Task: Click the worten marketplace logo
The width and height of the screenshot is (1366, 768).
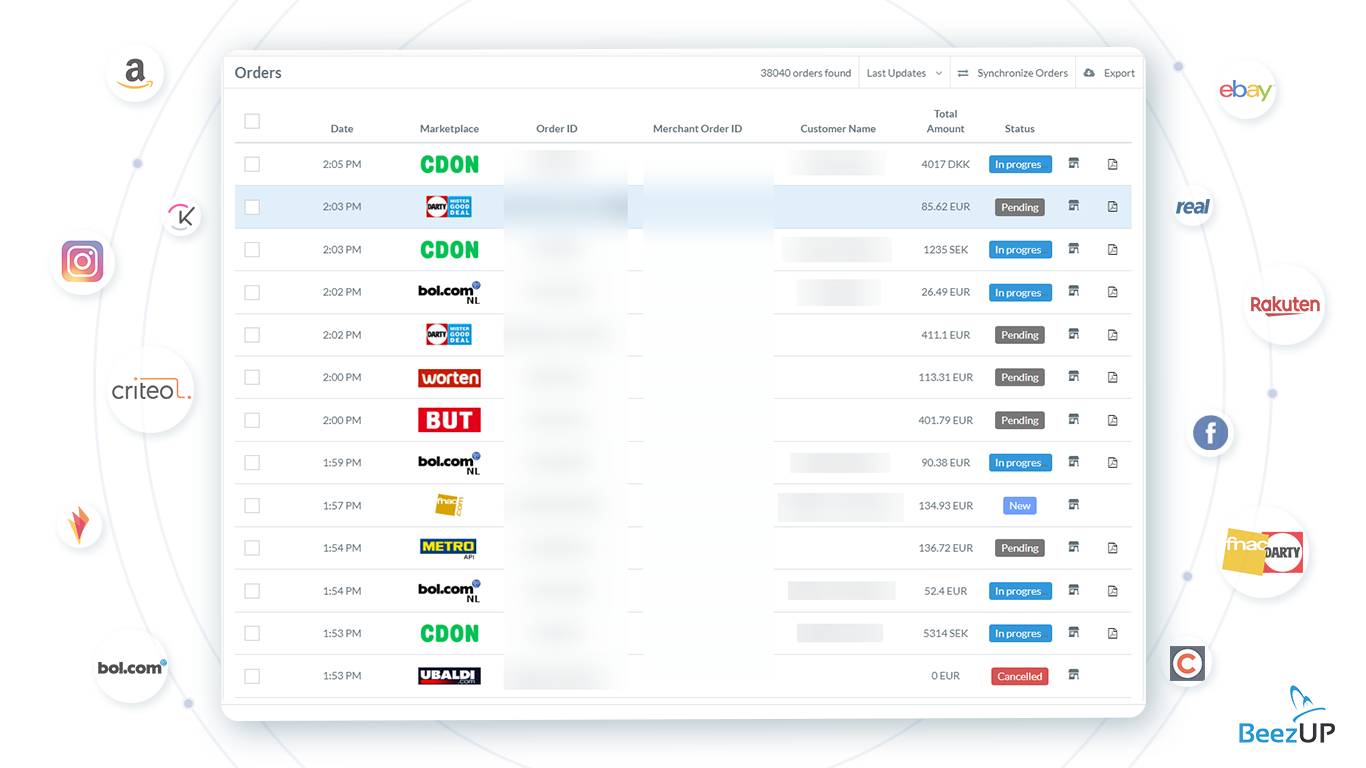Action: [x=449, y=378]
